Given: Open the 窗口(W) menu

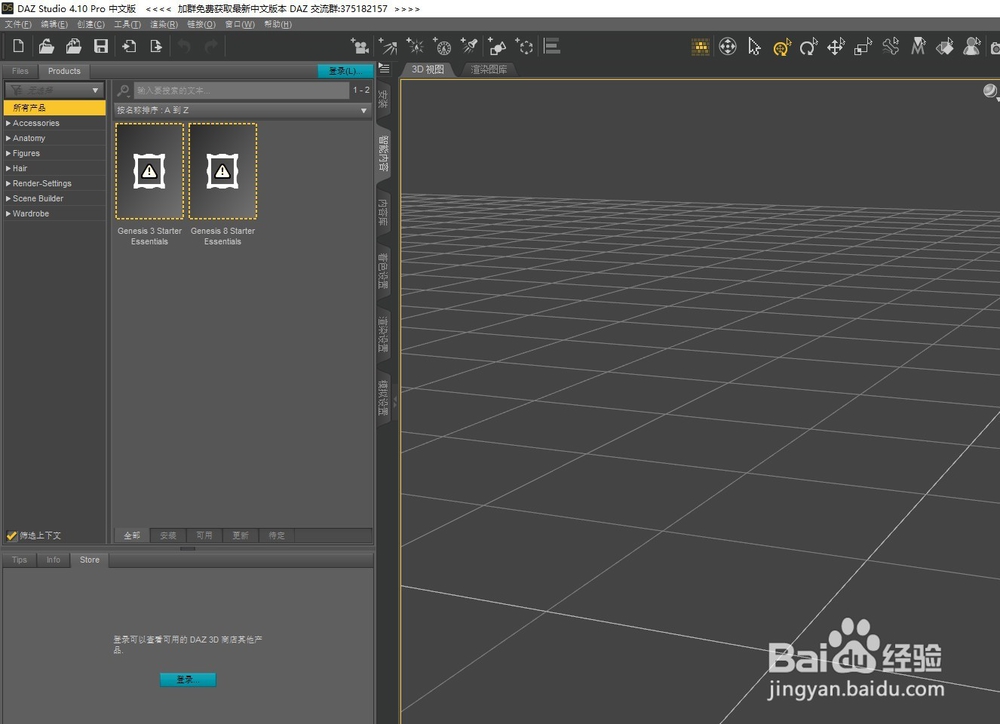Looking at the screenshot, I should [x=240, y=24].
